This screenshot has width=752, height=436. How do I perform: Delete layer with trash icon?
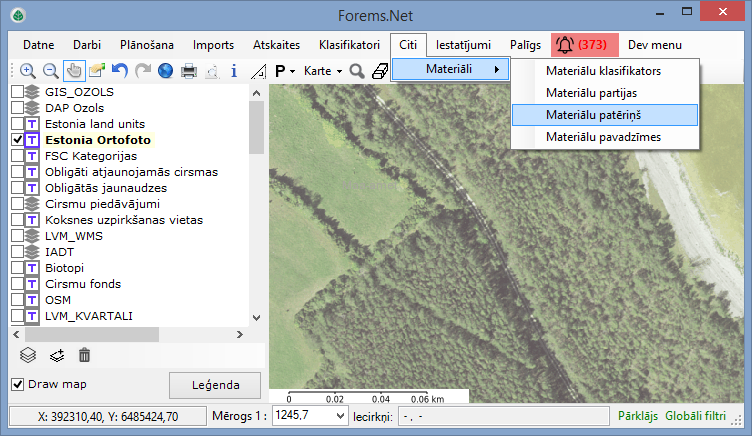pos(84,355)
